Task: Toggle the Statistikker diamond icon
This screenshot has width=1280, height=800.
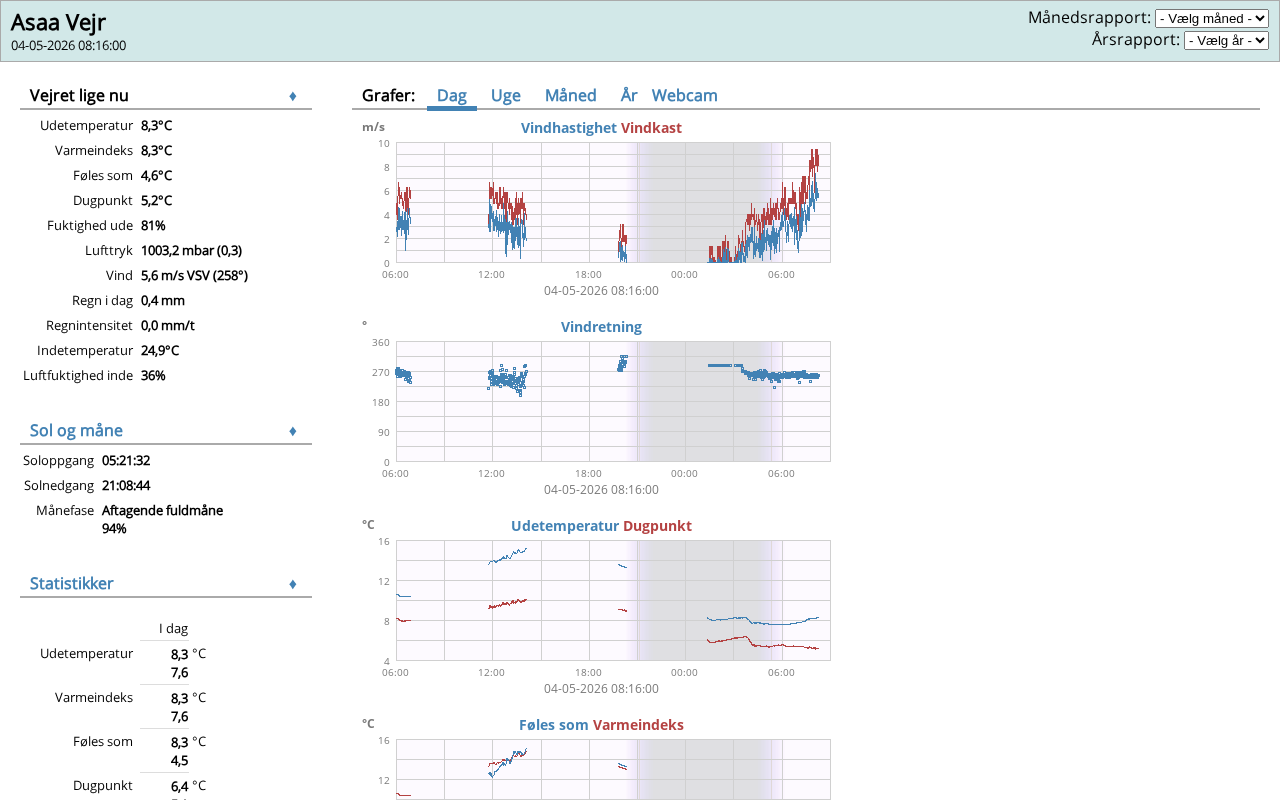Action: 293,584
